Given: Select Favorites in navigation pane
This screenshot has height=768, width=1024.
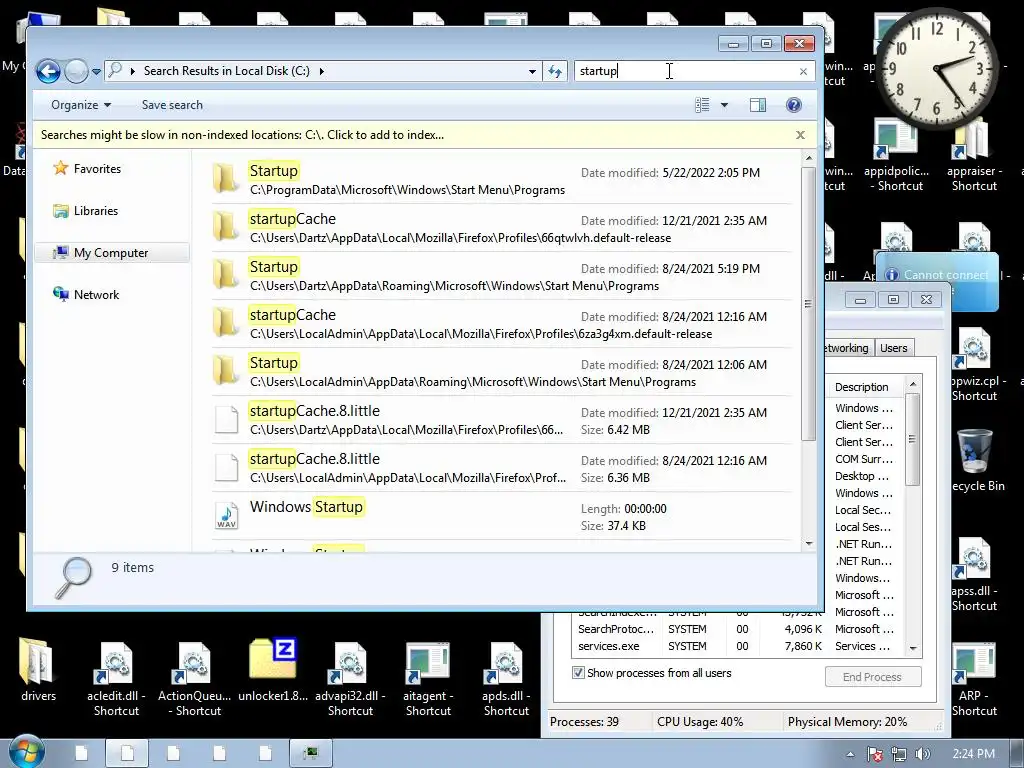Looking at the screenshot, I should click(x=97, y=168).
